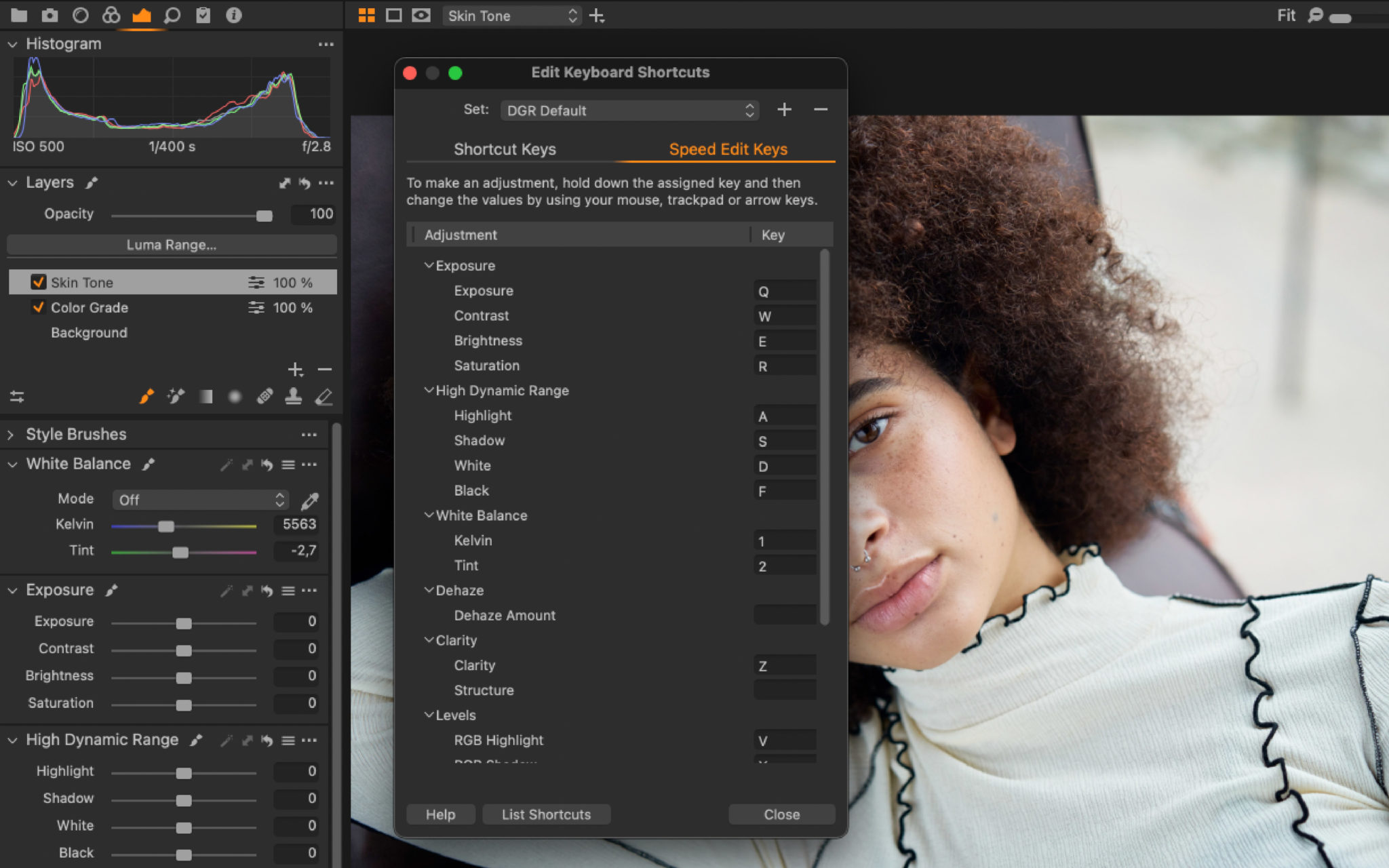
Task: Open the Luma Range dialog
Action: point(172,245)
